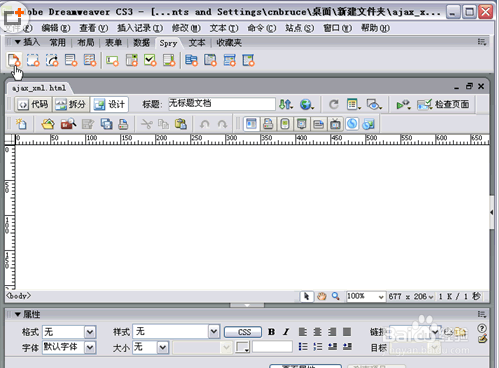Viewport: 499px width, 368px height.
Task: Render for TV media type
Action: (335, 124)
